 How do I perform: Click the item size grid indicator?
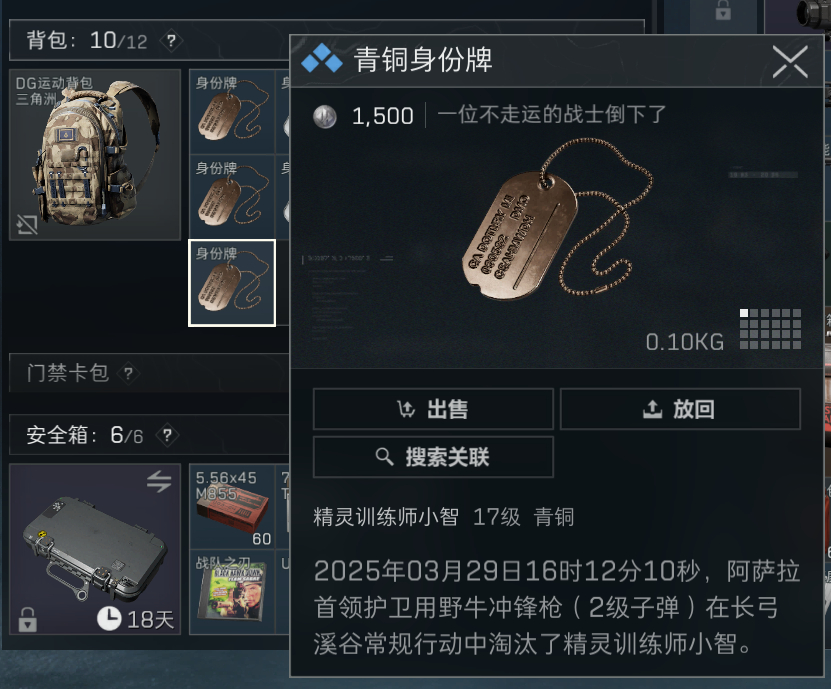(x=770, y=329)
